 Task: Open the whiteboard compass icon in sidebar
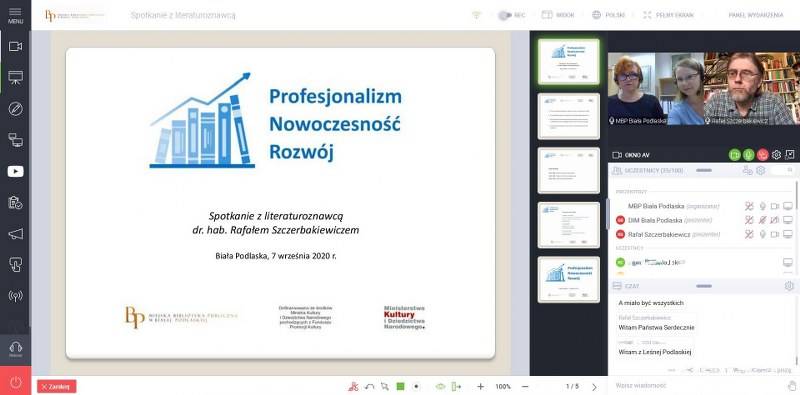15,109
